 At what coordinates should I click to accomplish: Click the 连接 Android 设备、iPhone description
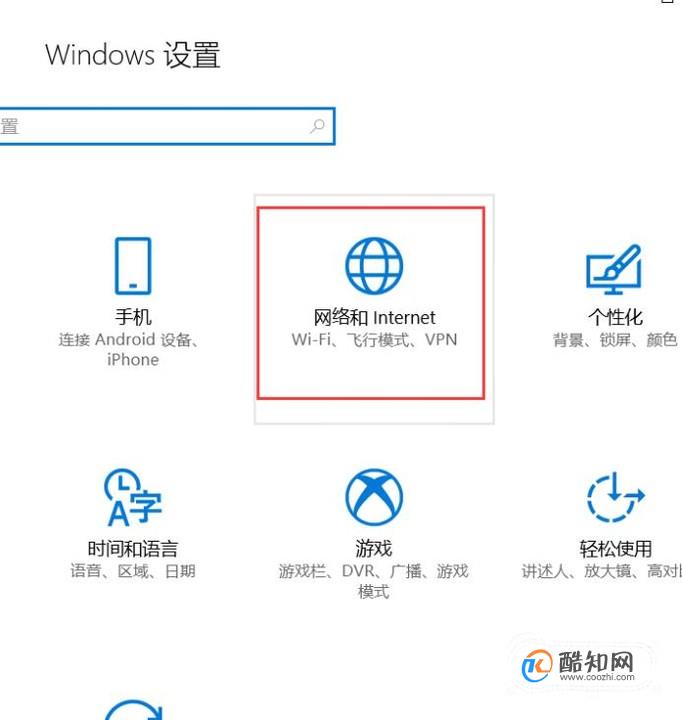tap(130, 349)
